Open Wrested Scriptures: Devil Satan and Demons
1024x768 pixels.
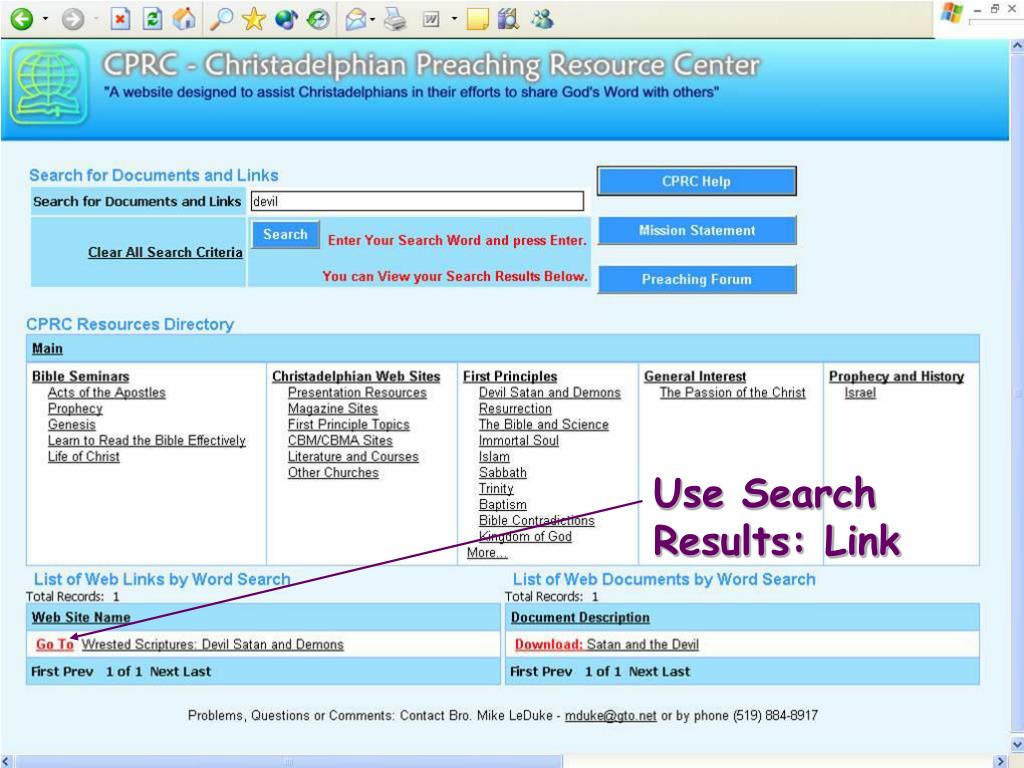(213, 645)
